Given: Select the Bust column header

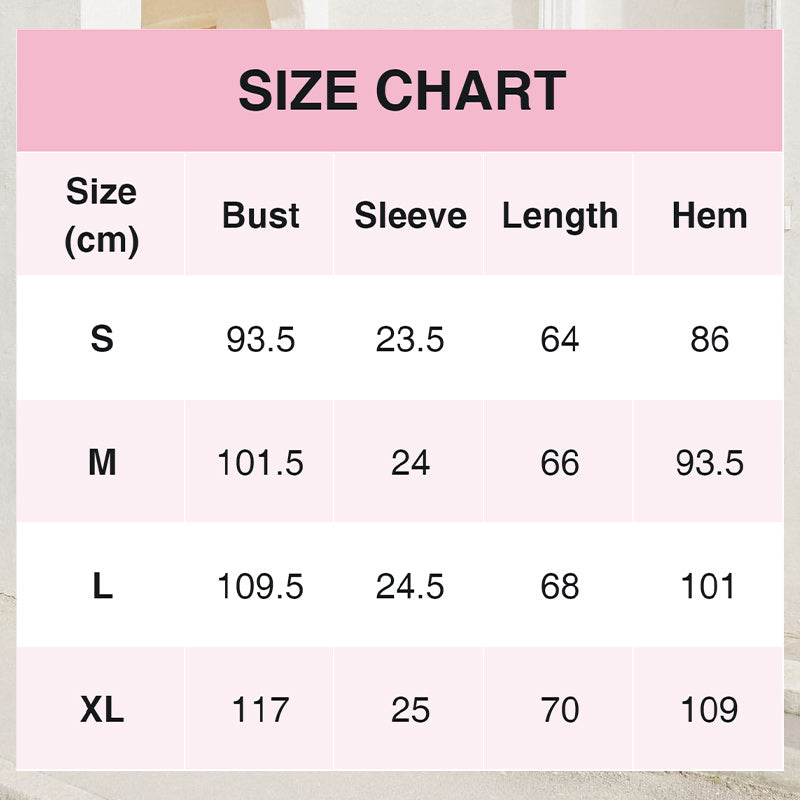Looking at the screenshot, I should (x=260, y=215).
